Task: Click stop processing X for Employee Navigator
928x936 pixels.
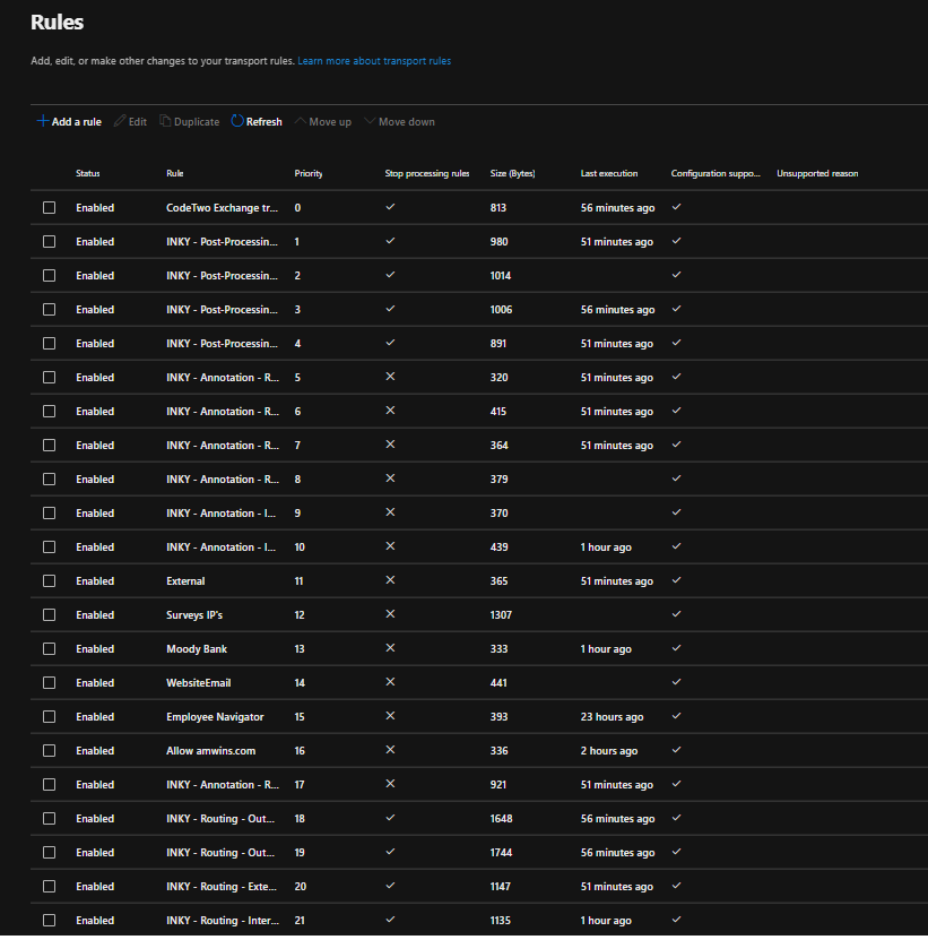Action: click(x=390, y=716)
